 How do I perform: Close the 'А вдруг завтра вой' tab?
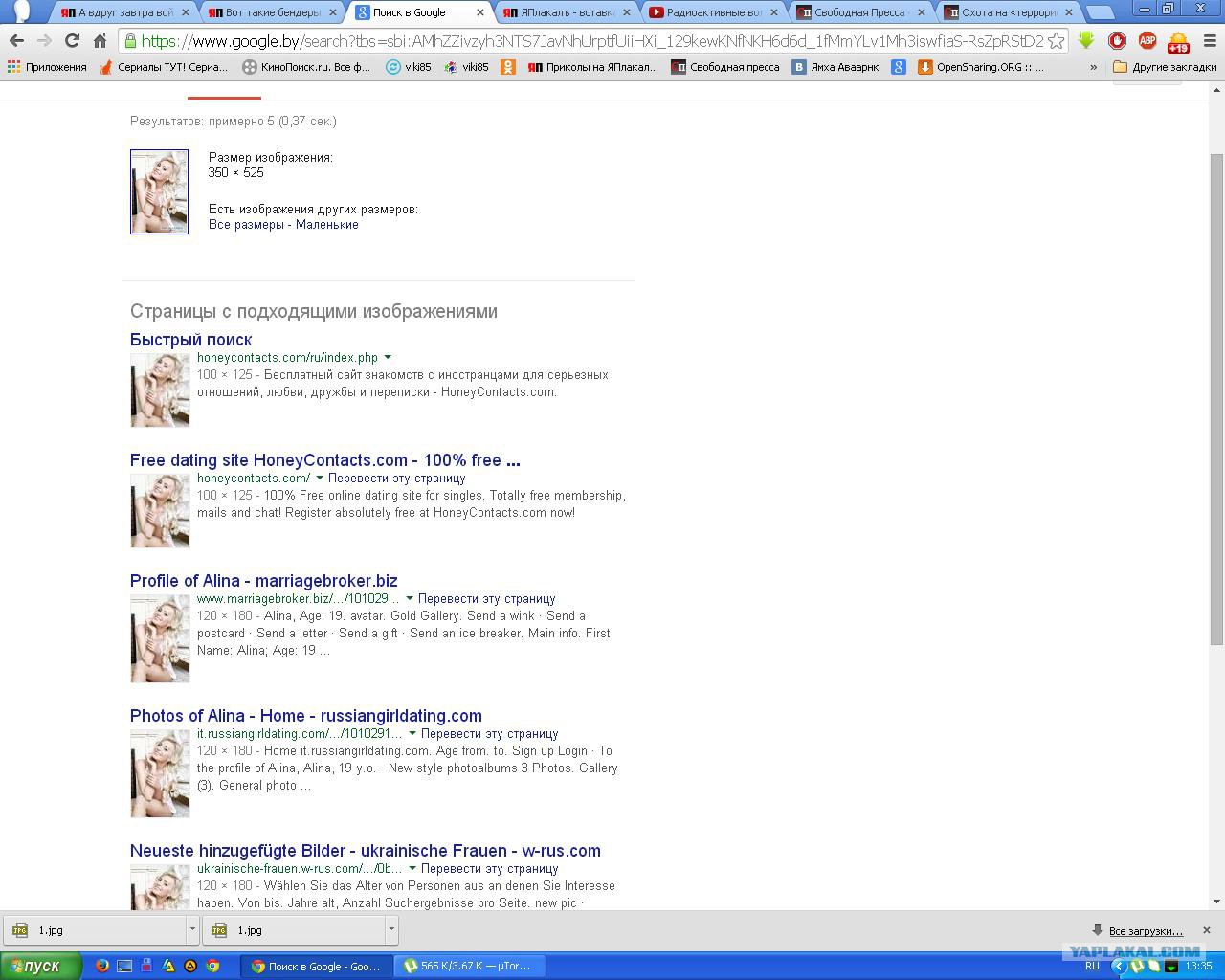point(186,12)
